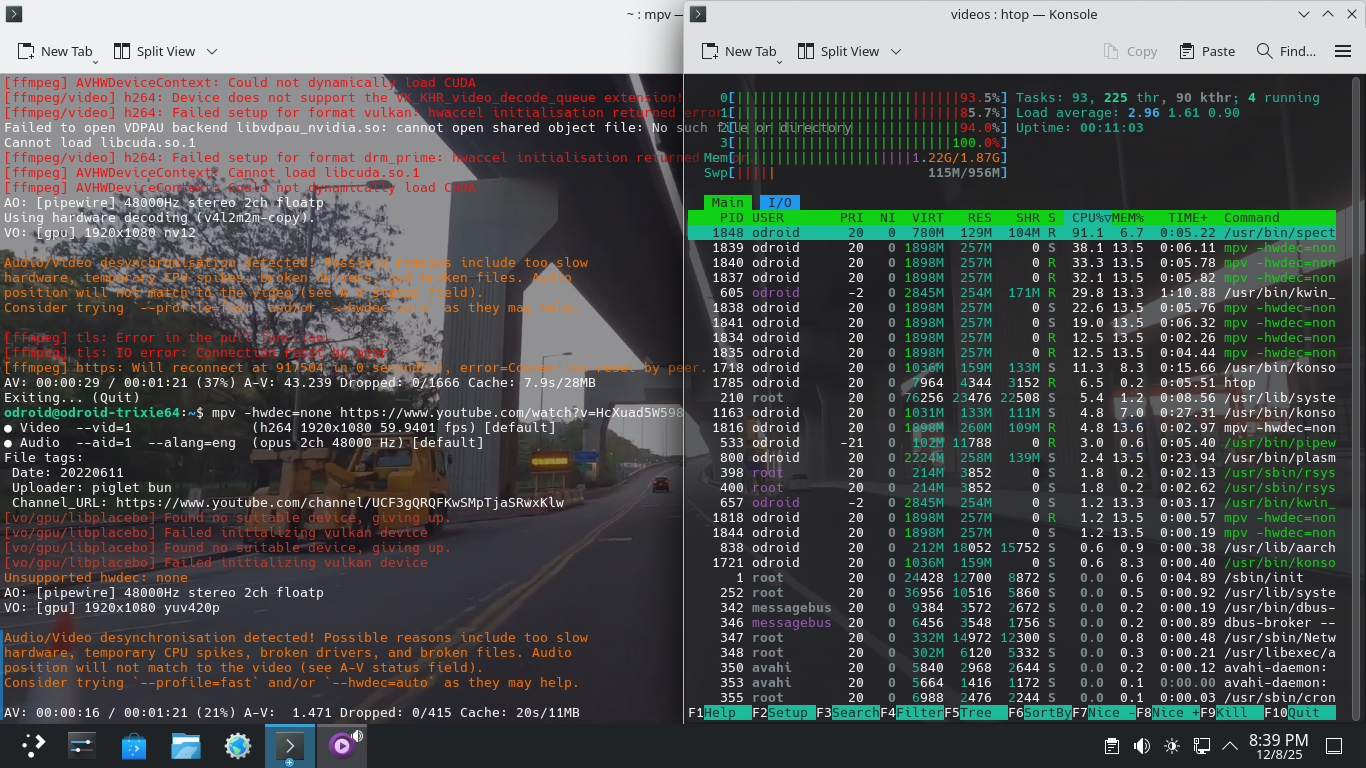Open the clipboard tray icon

click(1112, 746)
